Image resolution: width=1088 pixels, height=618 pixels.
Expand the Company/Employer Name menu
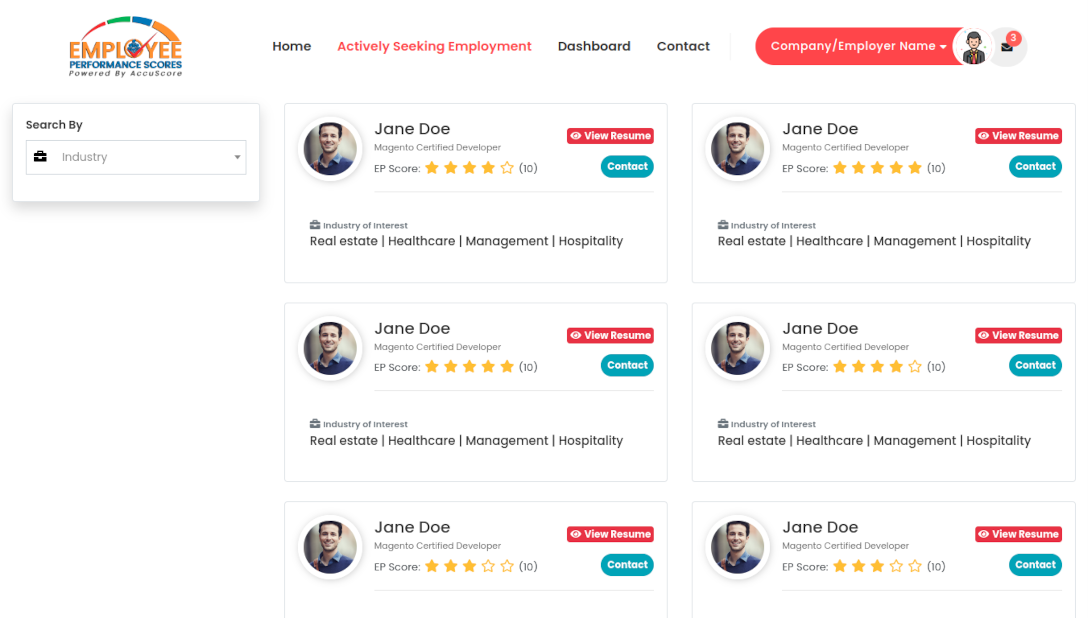(858, 46)
